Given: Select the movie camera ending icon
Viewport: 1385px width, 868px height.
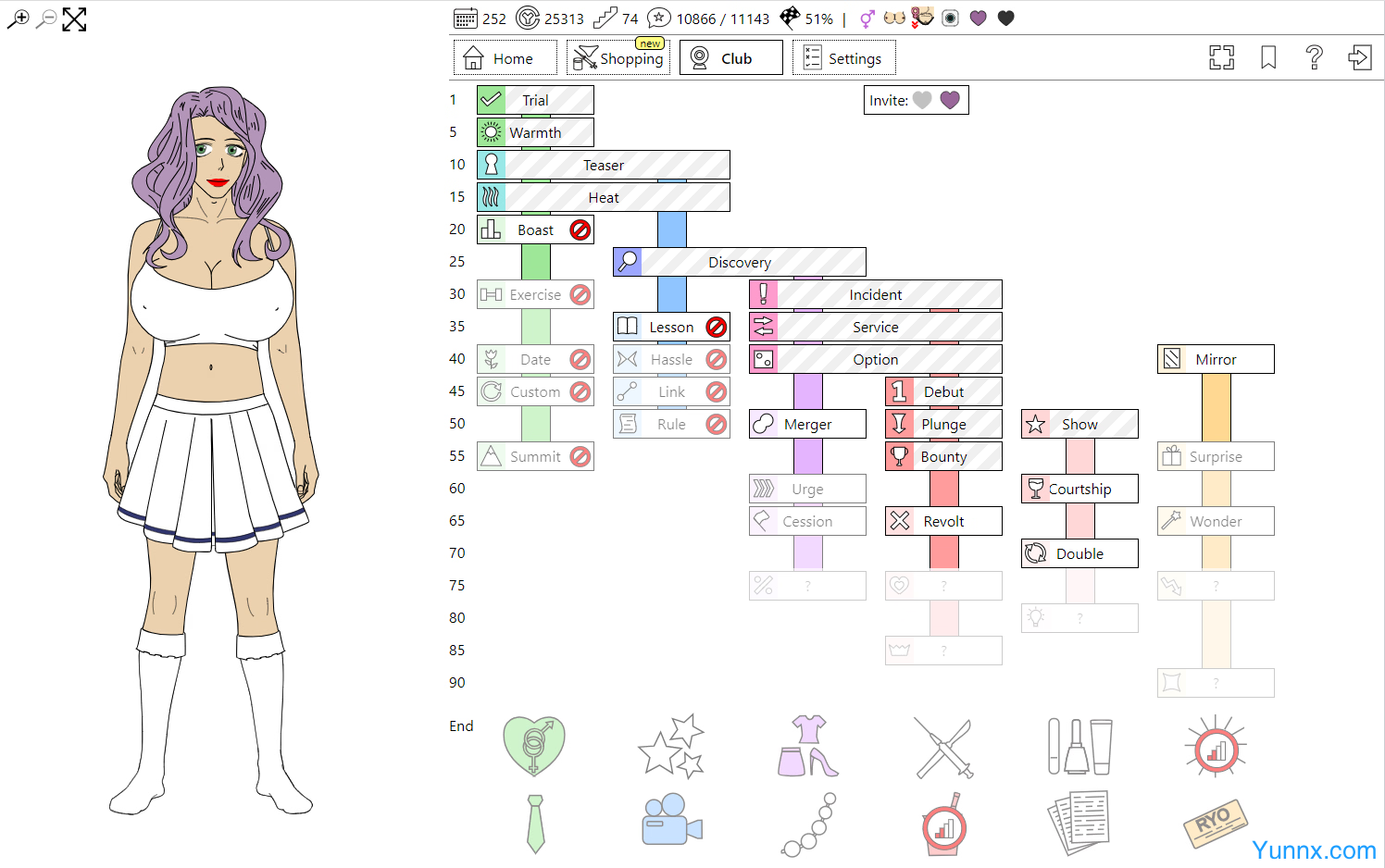Looking at the screenshot, I should (671, 820).
